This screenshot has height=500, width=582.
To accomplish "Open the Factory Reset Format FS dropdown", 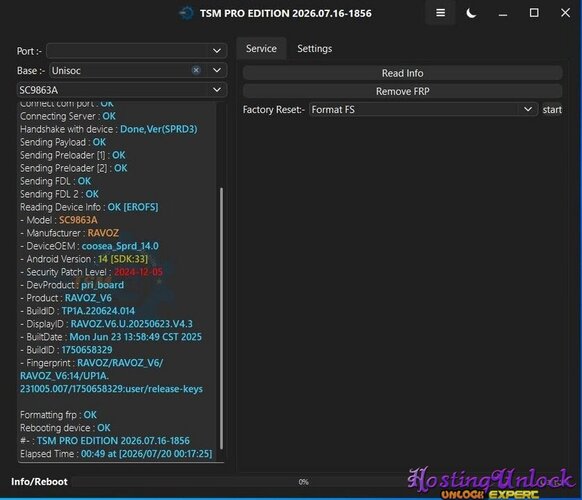I will coord(423,110).
